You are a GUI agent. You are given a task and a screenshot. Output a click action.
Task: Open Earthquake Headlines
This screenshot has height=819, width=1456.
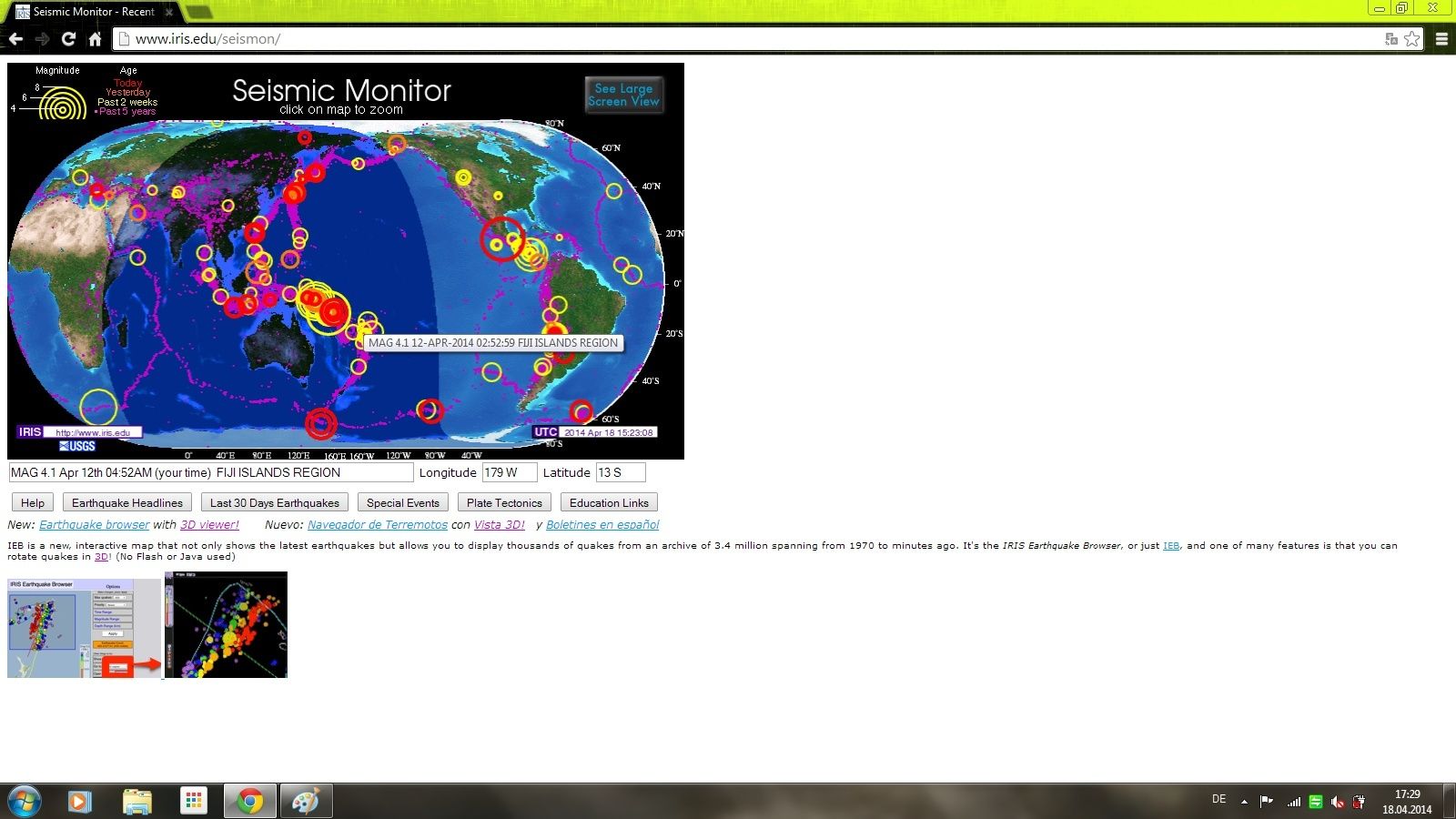[x=127, y=502]
